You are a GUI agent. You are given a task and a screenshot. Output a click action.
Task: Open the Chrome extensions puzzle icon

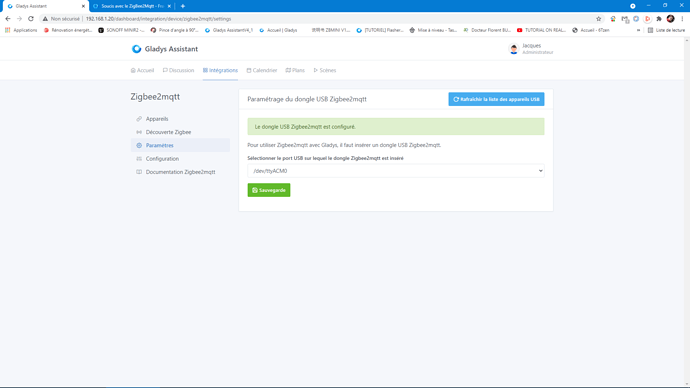659,19
